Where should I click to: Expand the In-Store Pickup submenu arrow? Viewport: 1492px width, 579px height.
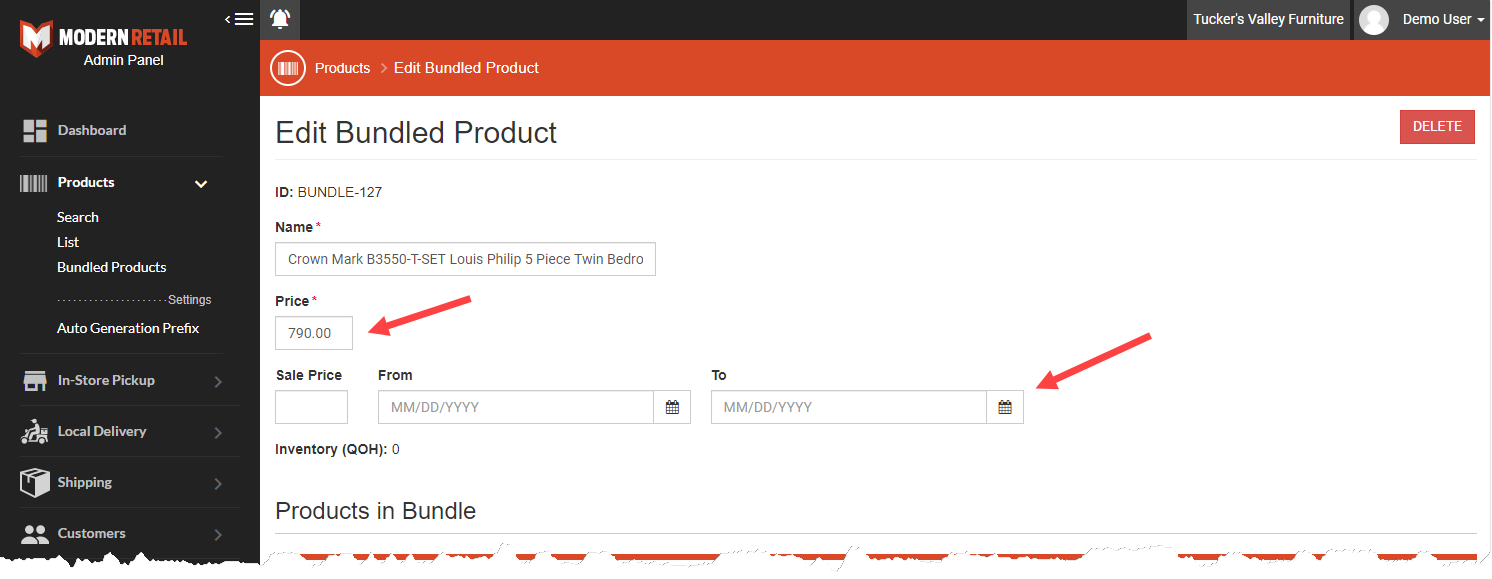[x=218, y=382]
